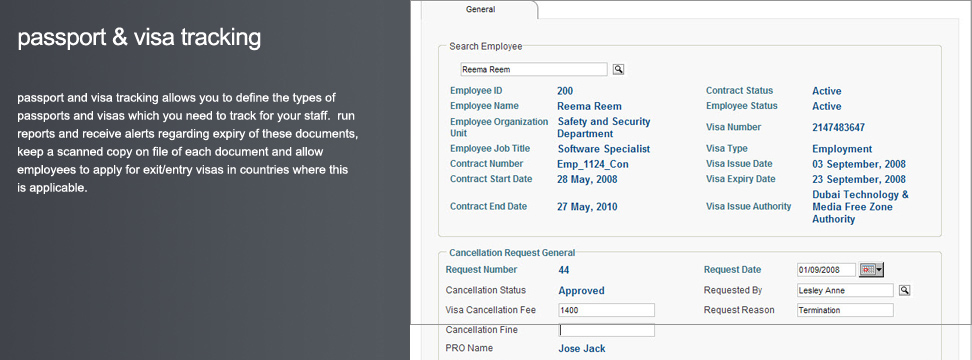
Task: Click the Dubai Technology & Media Free Zone Authority value
Action: (860, 207)
